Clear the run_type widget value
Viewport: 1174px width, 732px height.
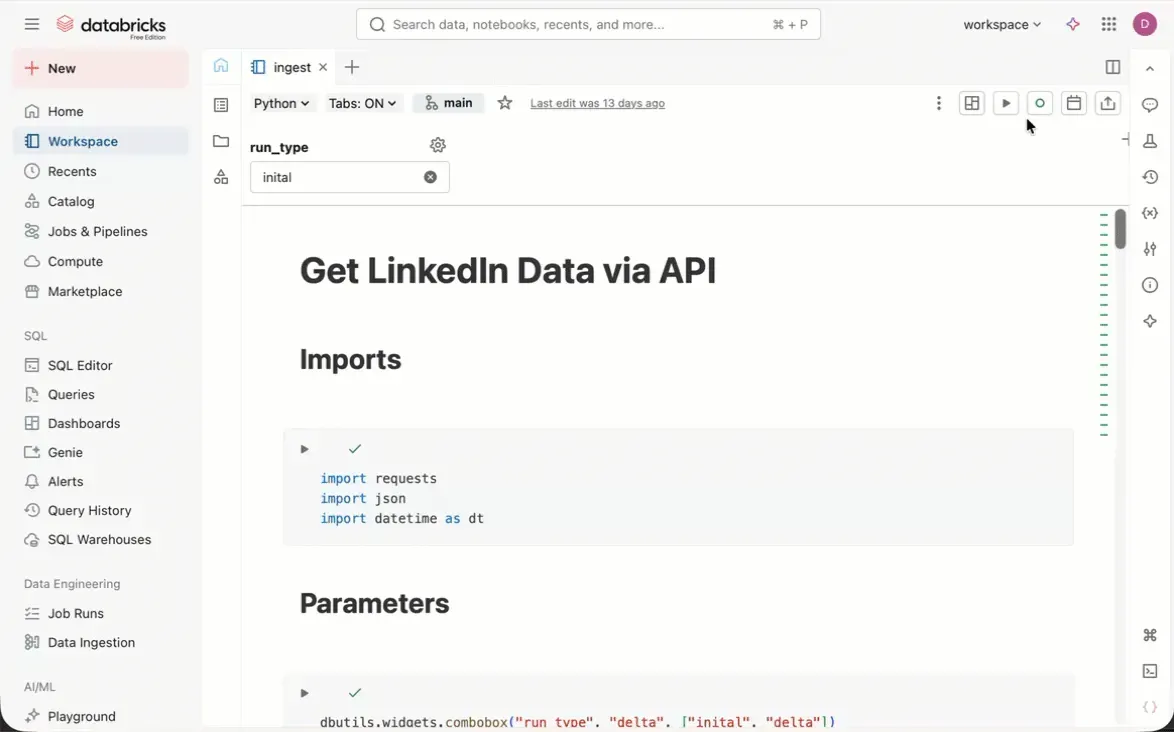[x=431, y=177]
